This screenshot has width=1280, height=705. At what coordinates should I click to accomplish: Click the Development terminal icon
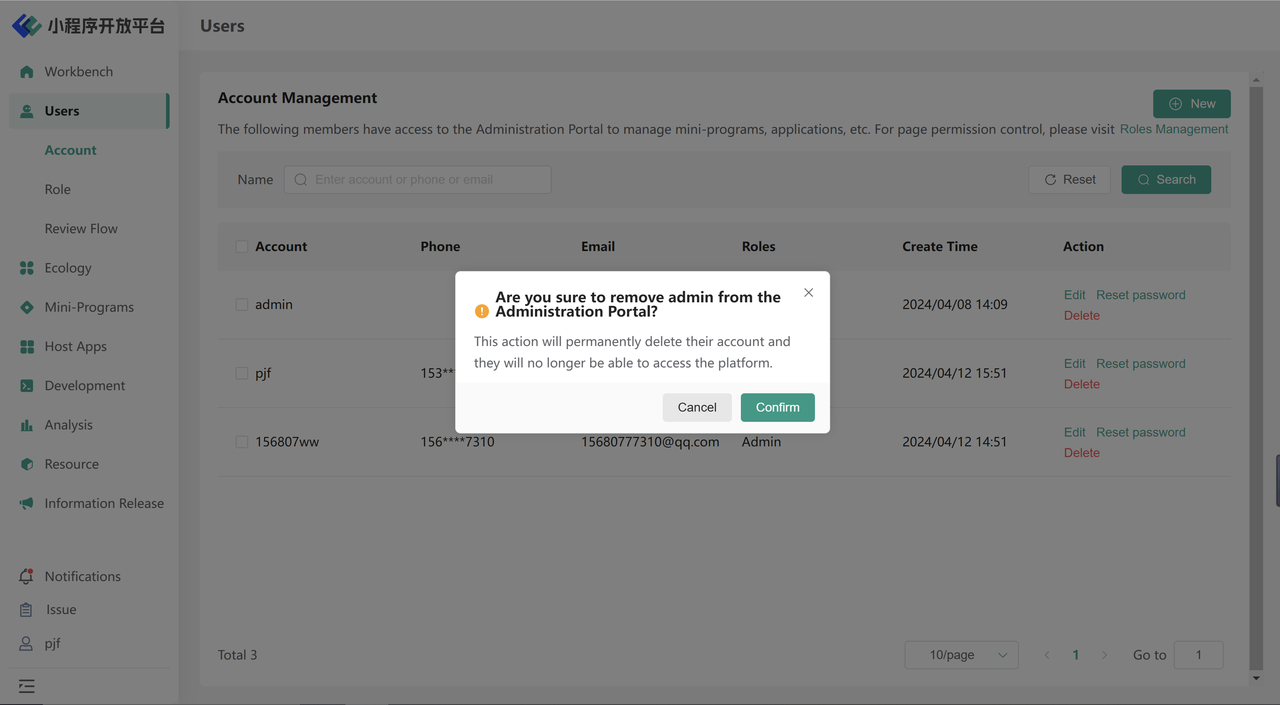27,385
